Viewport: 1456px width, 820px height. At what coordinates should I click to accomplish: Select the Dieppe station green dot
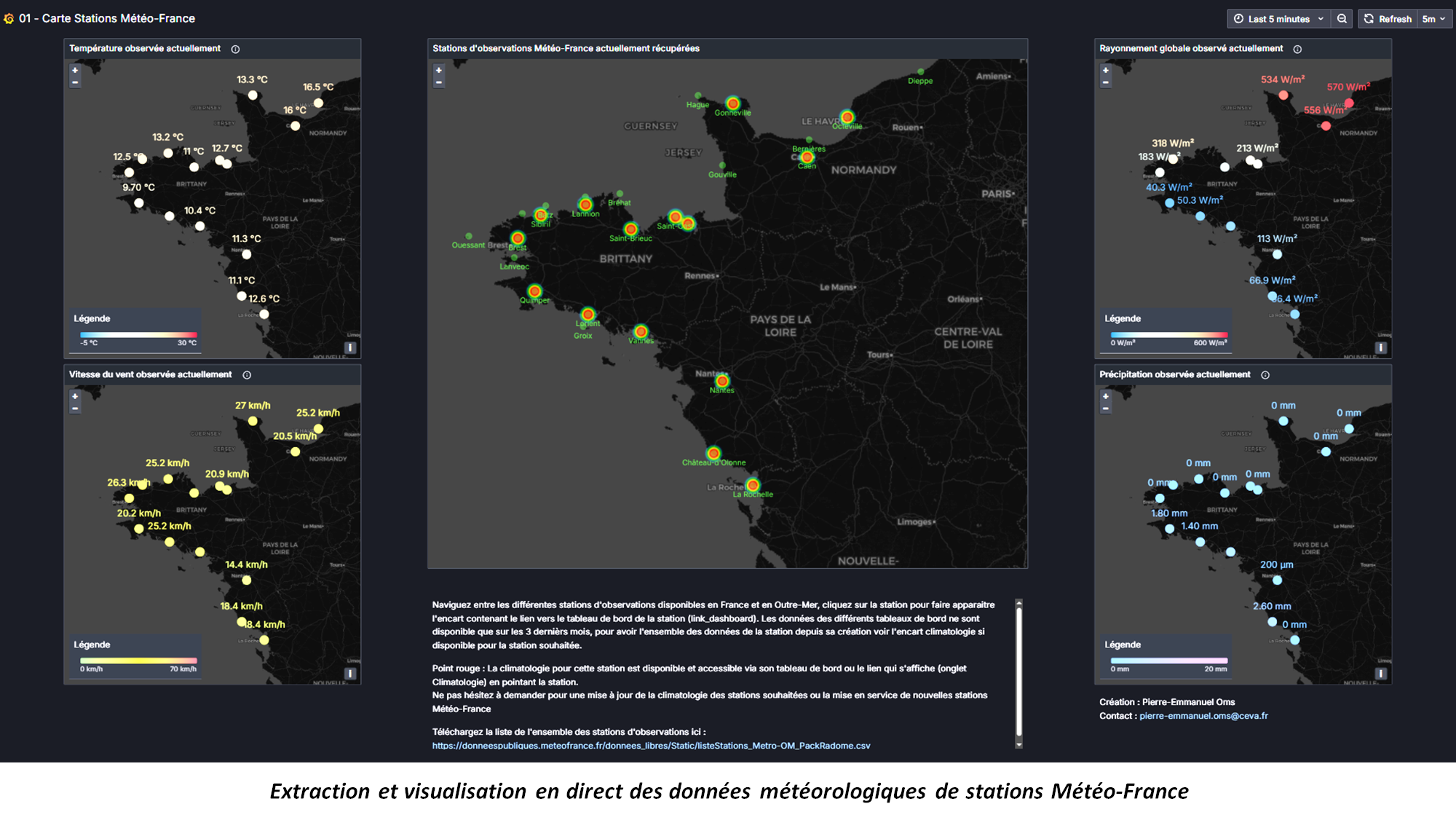tap(921, 72)
